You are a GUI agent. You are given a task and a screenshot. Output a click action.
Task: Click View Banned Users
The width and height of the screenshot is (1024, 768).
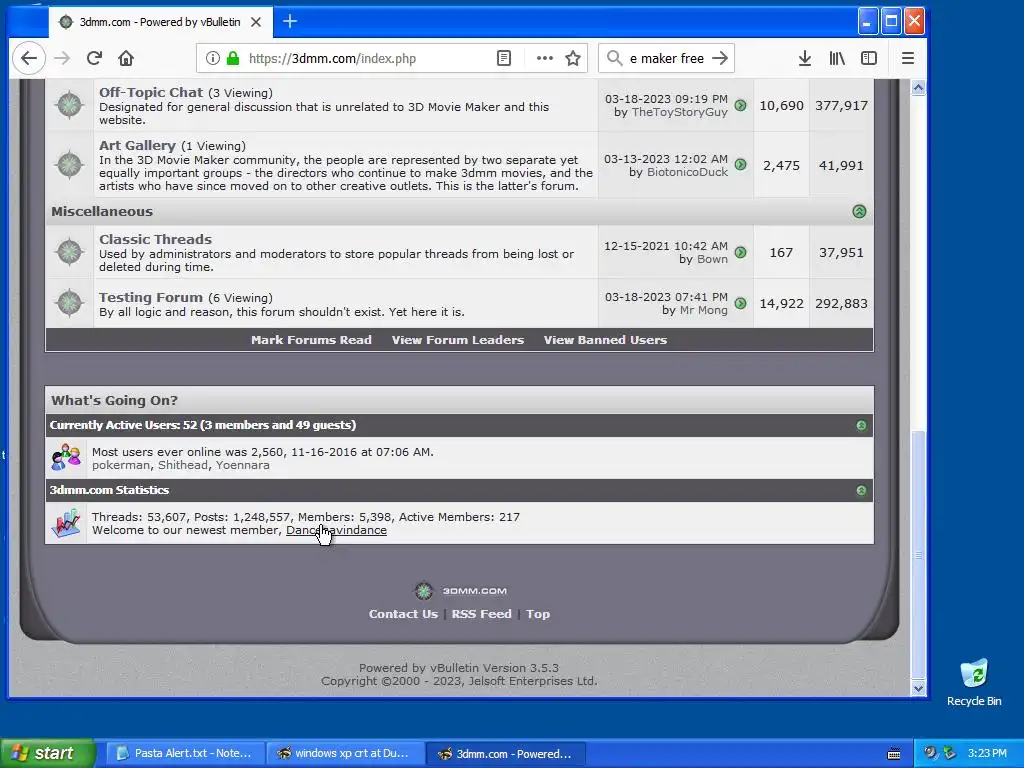pyautogui.click(x=605, y=340)
